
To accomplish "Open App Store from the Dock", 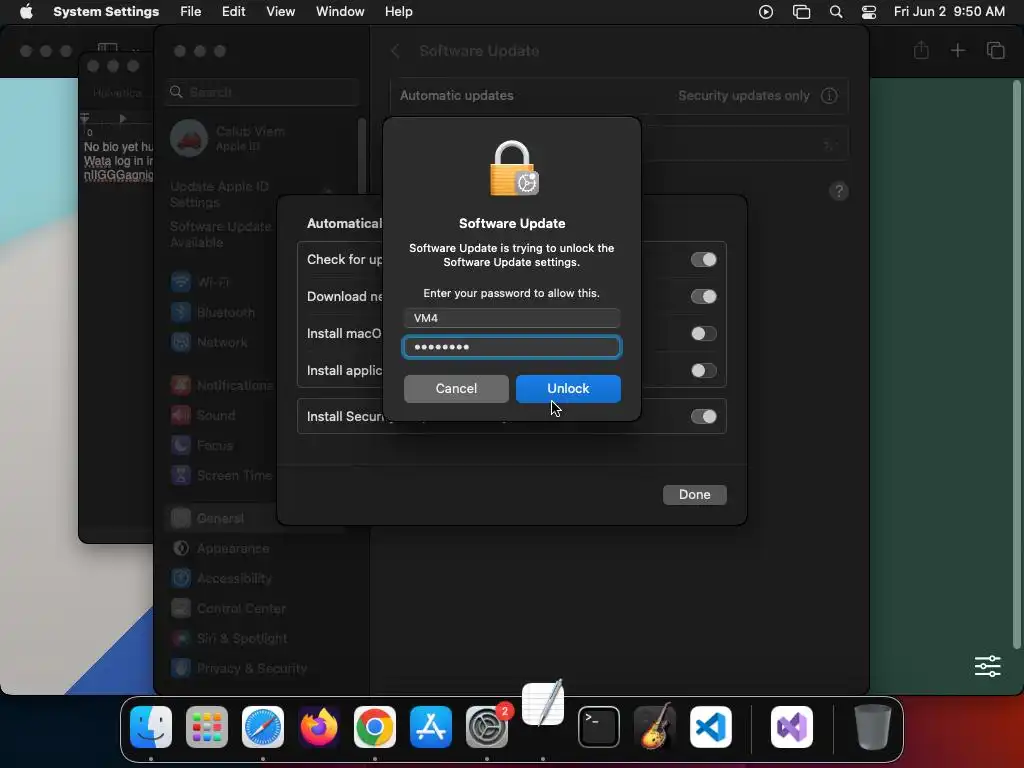I will [x=431, y=727].
